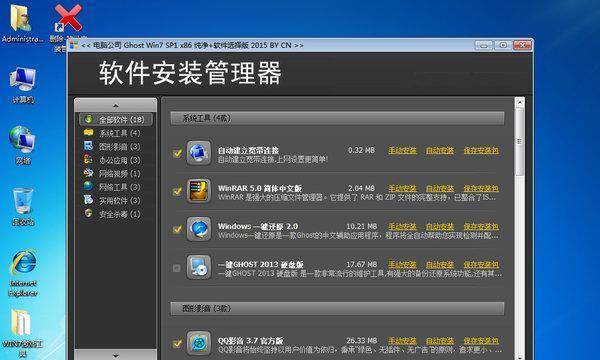The image size is (600, 360).
Task: Click the sidebar's scroll-down arrow
Action: pyautogui.click(x=116, y=355)
